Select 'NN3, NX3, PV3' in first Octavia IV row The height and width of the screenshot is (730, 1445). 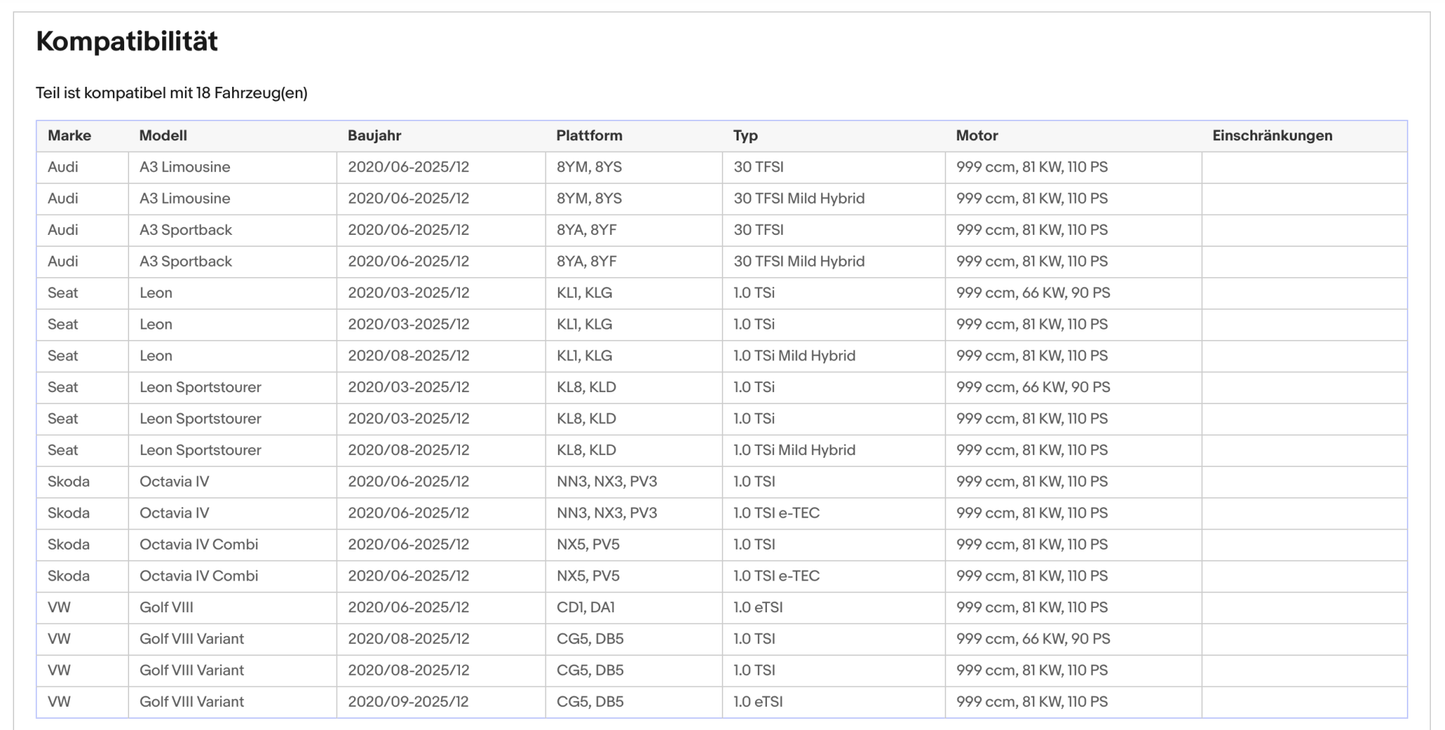606,482
